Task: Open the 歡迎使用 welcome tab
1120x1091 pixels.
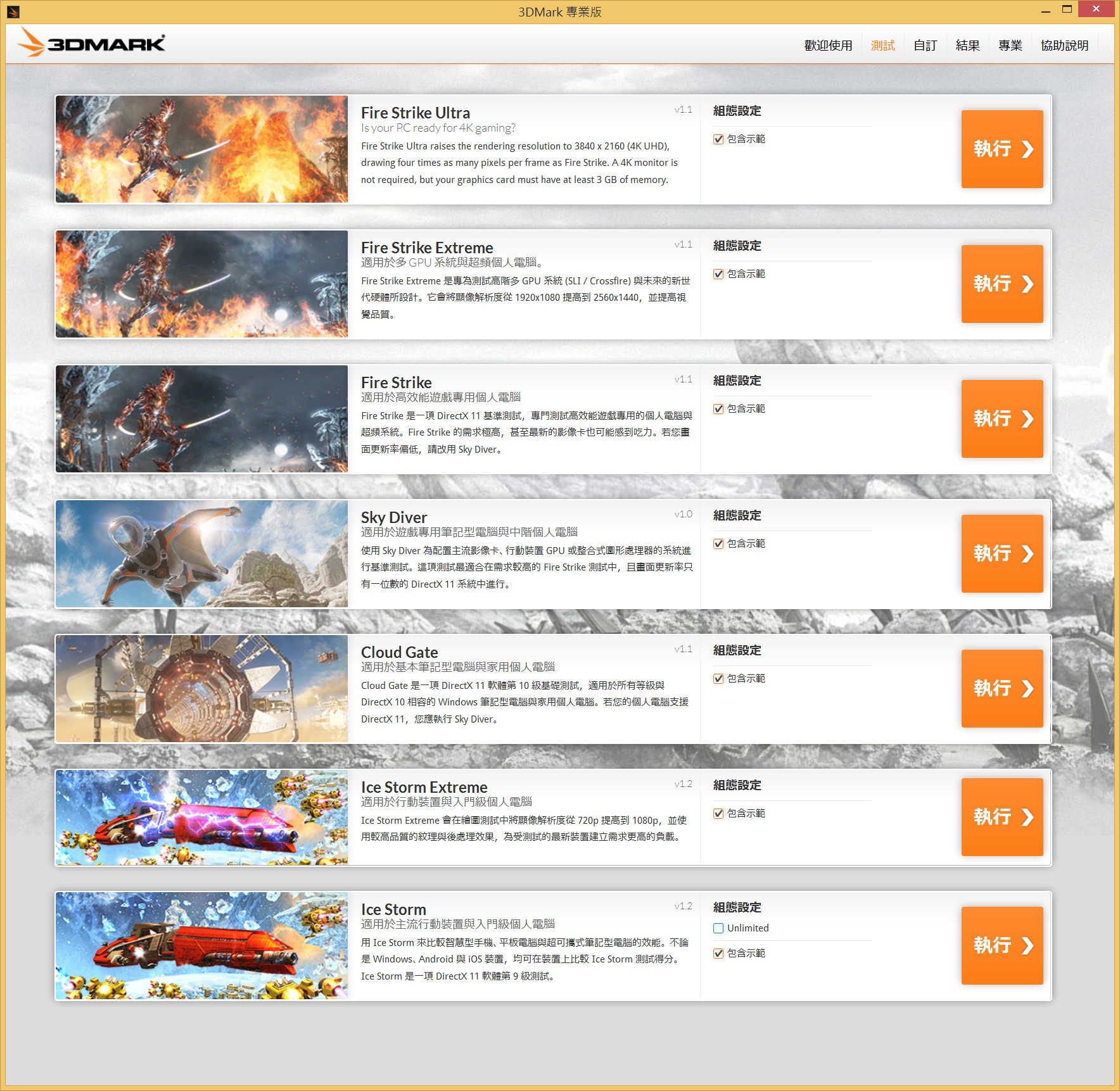Action: pos(828,46)
